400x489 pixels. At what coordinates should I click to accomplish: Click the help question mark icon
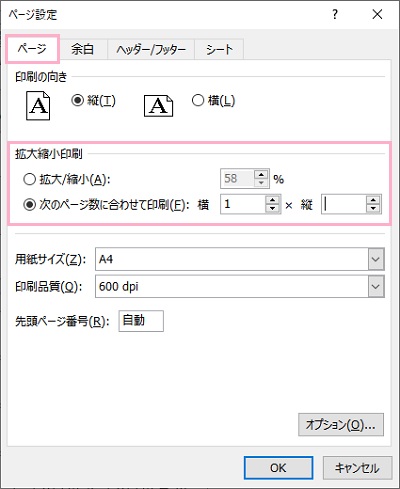[x=335, y=14]
